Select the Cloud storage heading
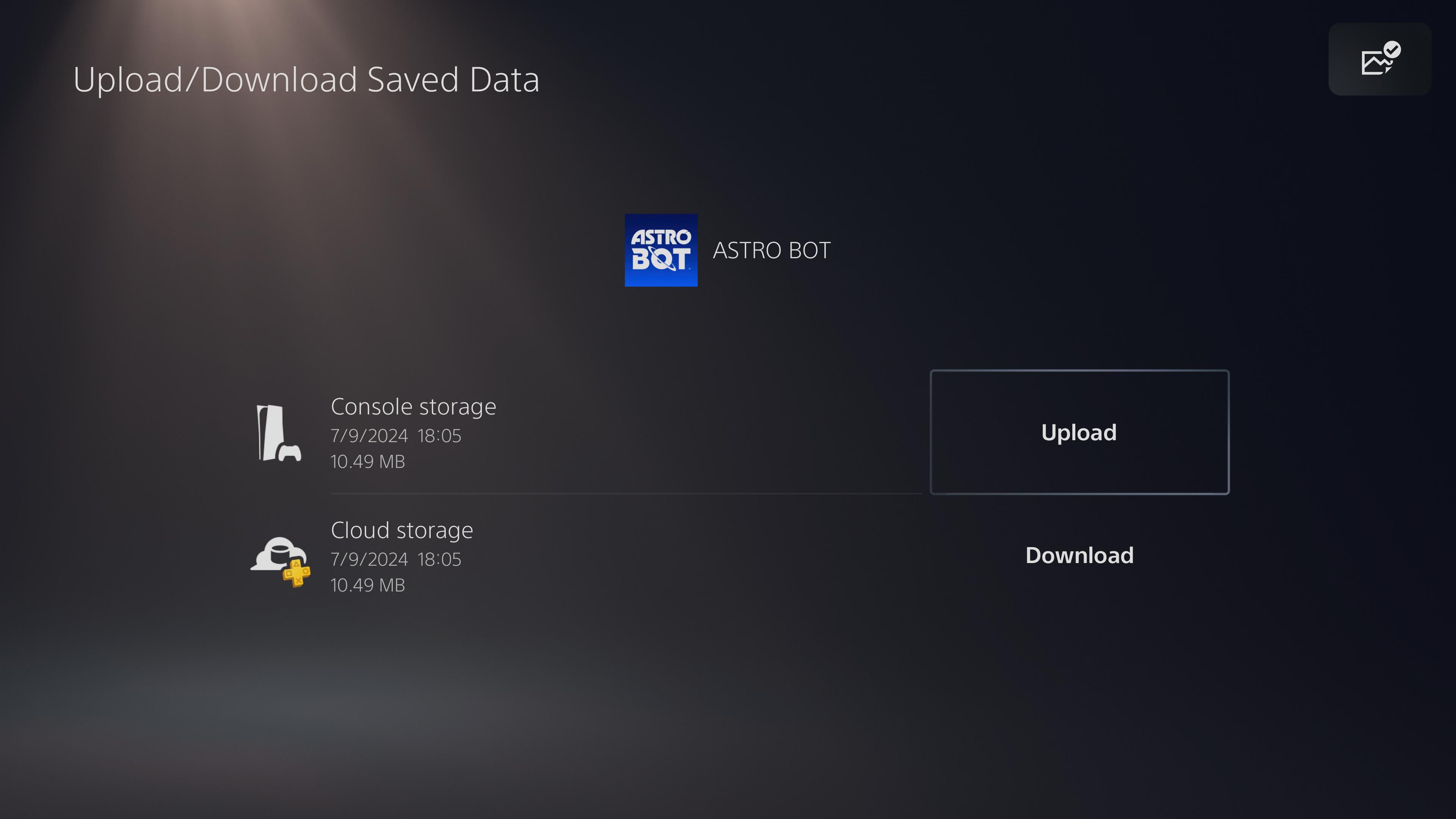Image resolution: width=1456 pixels, height=819 pixels. 402,530
